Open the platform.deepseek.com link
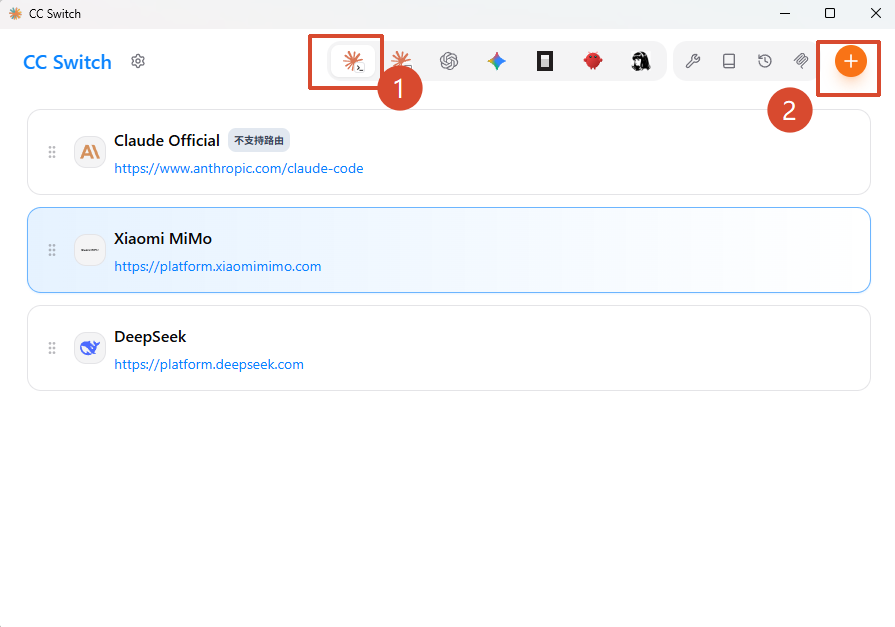 pyautogui.click(x=209, y=365)
